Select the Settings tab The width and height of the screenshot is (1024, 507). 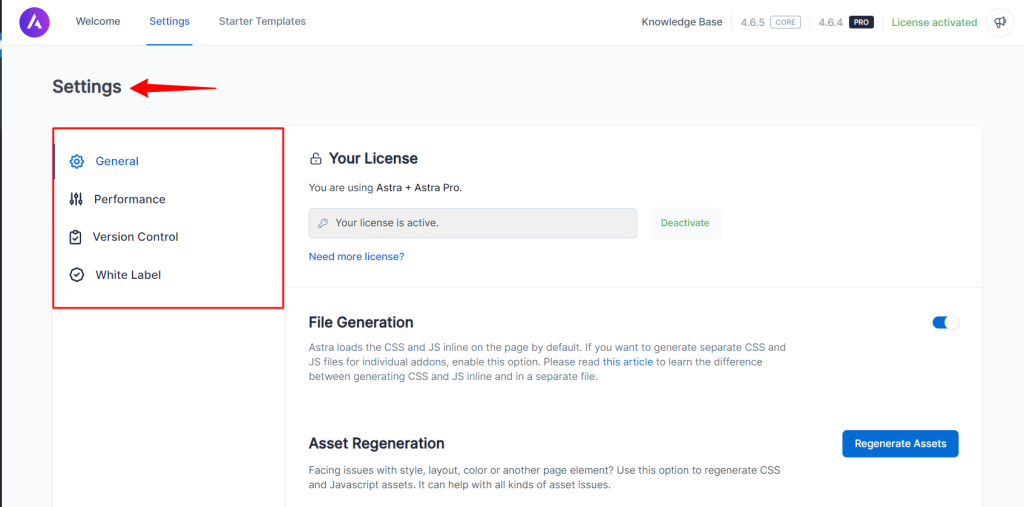(169, 22)
